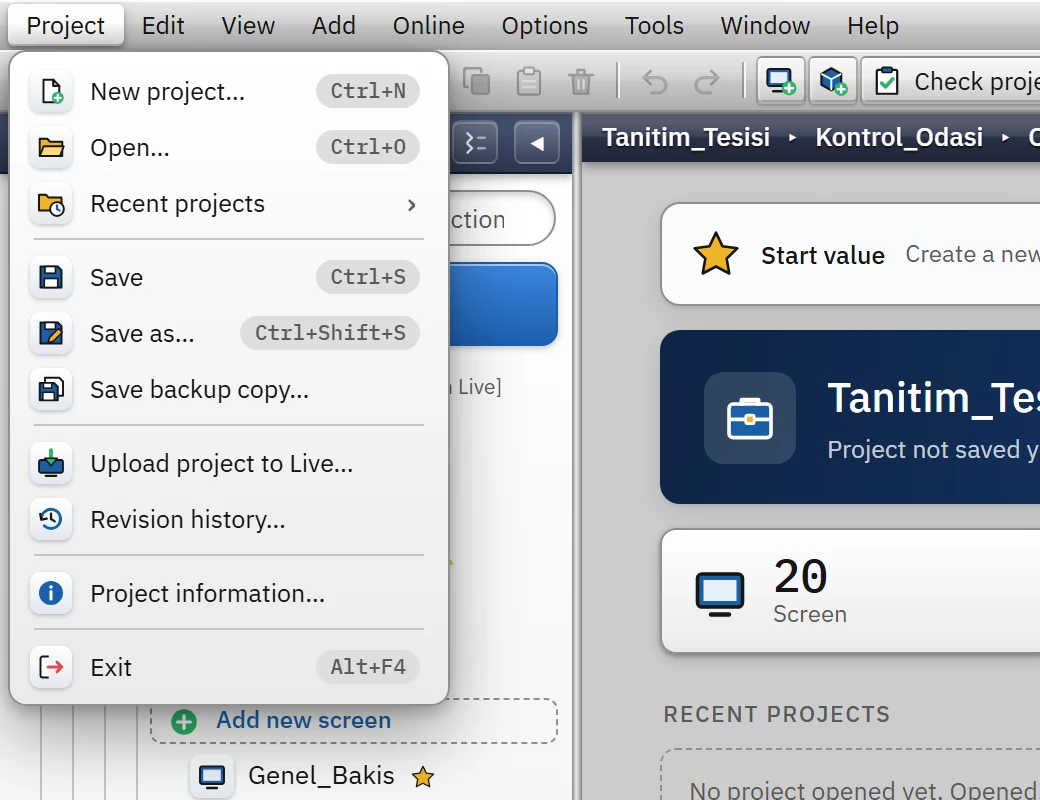Image resolution: width=1040 pixels, height=800 pixels.
Task: Click the search field behind the menu
Action: (x=502, y=218)
